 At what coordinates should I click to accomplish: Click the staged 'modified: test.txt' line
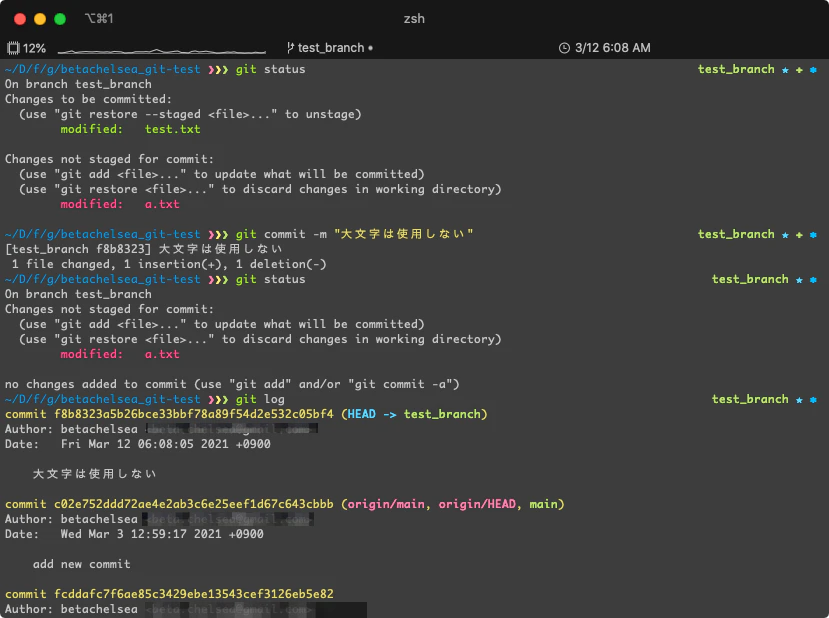[x=131, y=129]
